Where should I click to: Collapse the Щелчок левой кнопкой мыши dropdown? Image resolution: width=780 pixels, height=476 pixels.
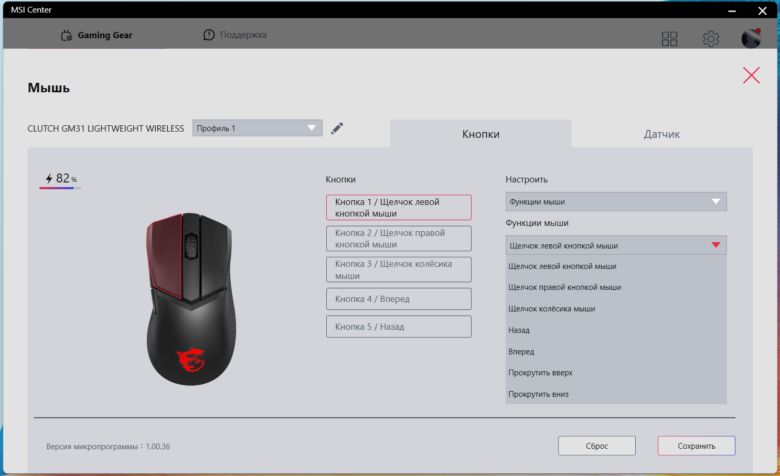coord(616,245)
